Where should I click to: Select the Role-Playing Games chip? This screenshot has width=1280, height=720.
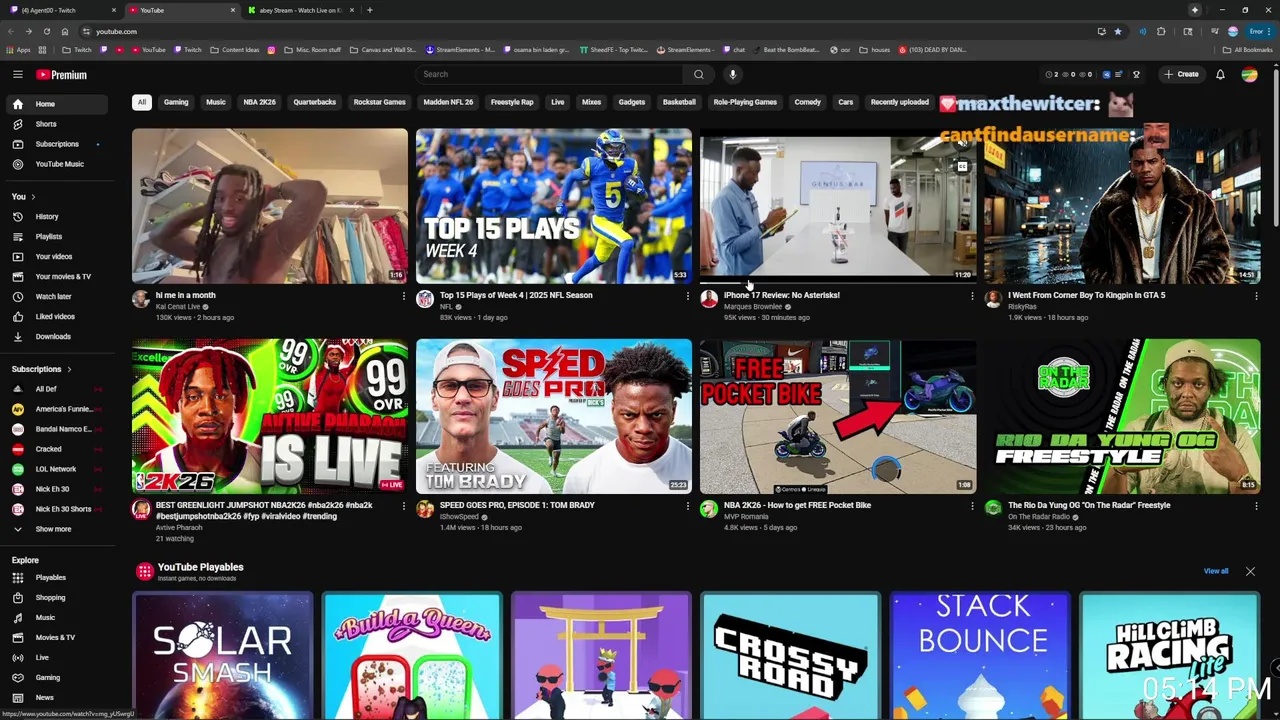click(x=745, y=102)
